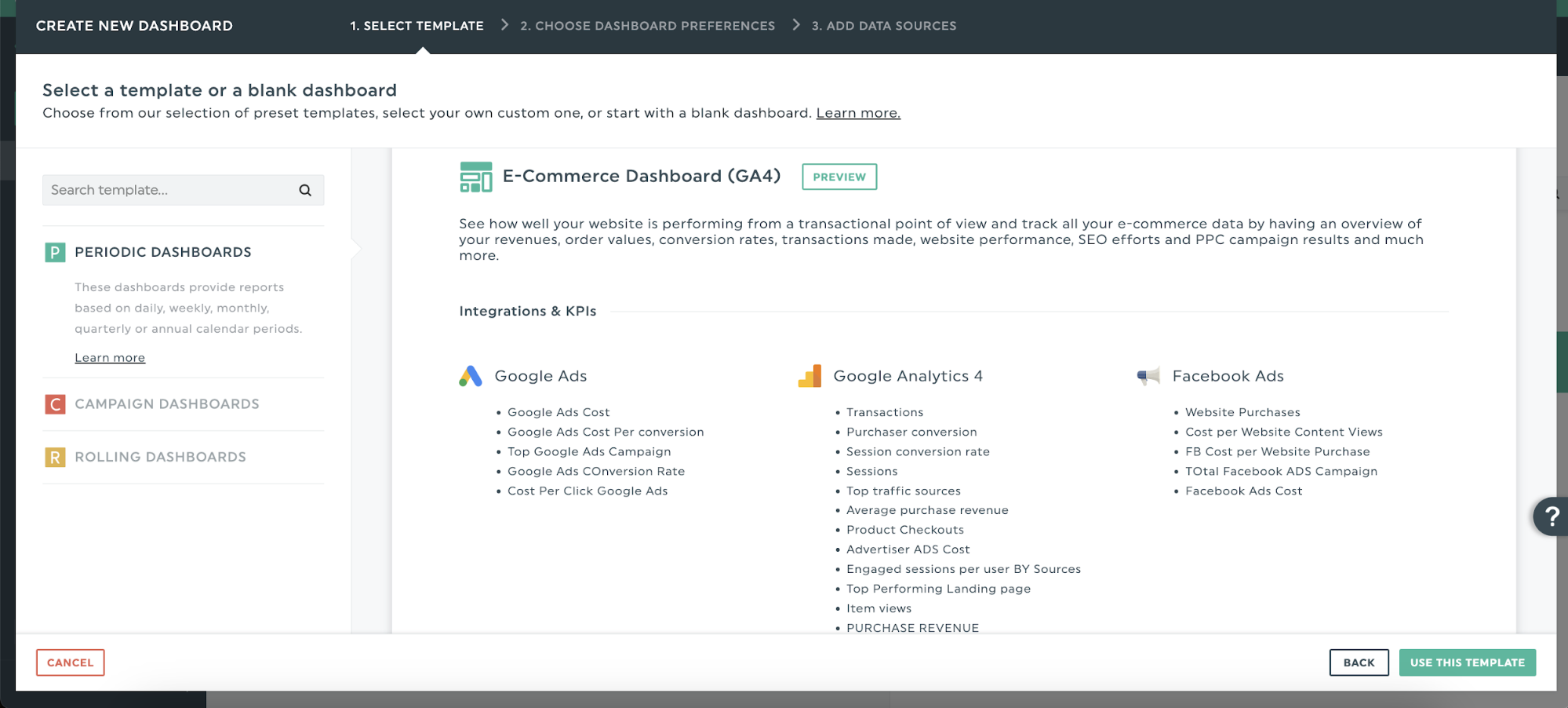Click Google Ads COnversion Rate KPI
This screenshot has height=708, width=1568.
[x=596, y=471]
